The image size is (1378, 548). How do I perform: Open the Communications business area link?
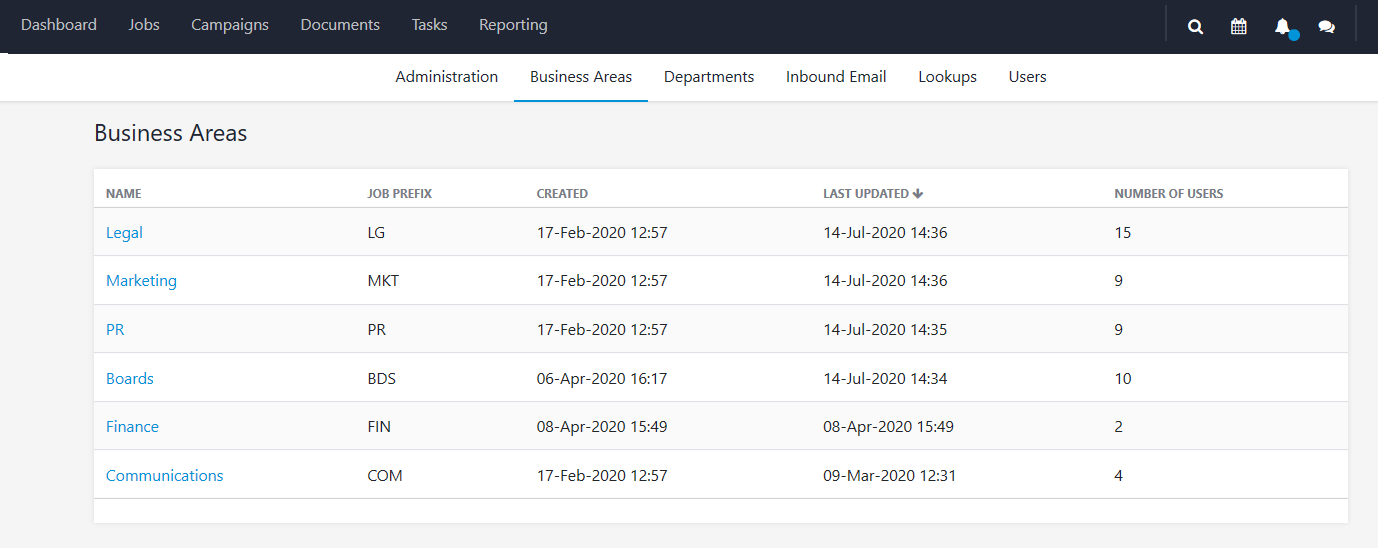coord(165,476)
